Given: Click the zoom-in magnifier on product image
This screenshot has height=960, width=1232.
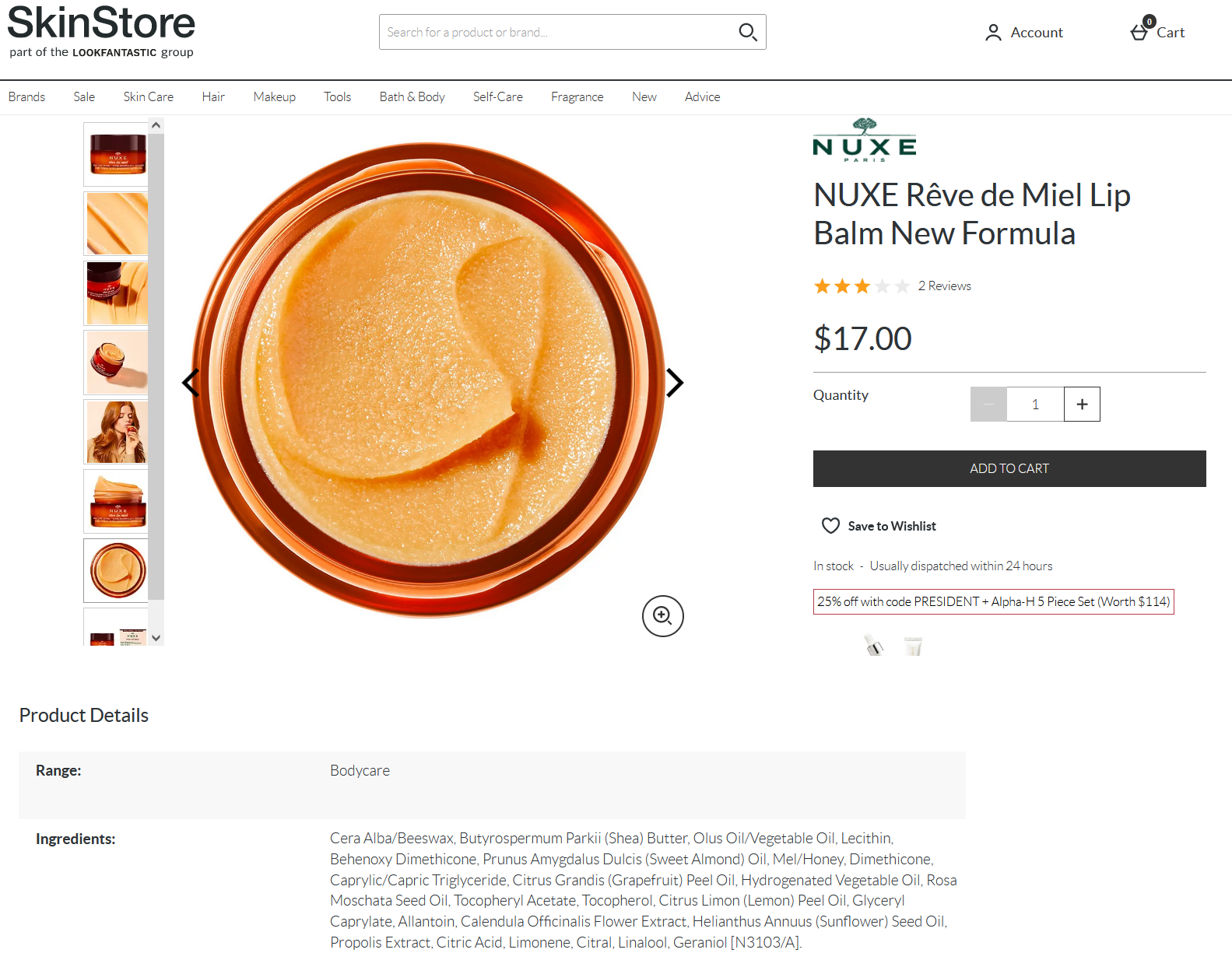Looking at the screenshot, I should [x=662, y=616].
